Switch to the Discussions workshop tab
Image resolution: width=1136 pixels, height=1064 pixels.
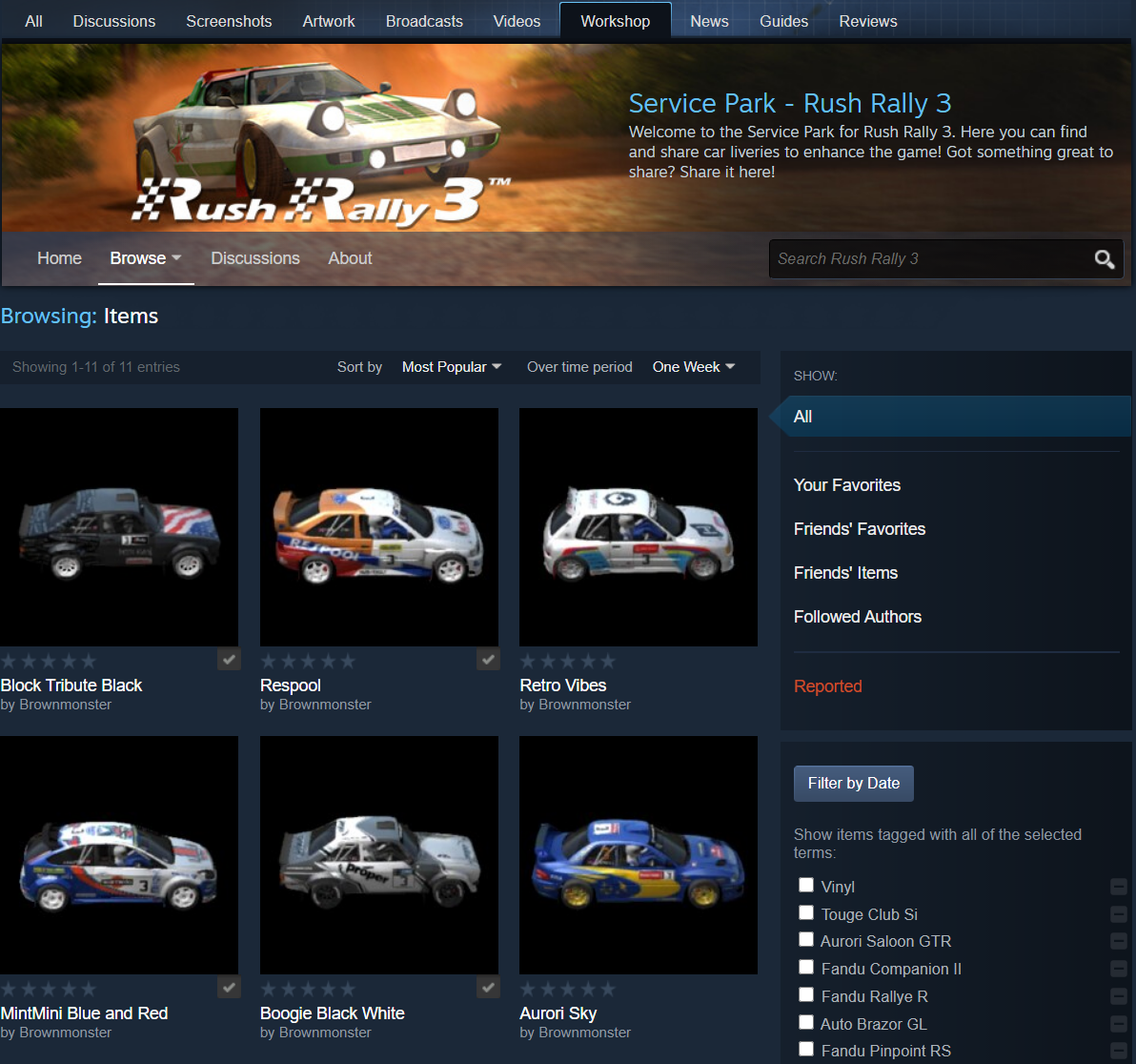254,258
